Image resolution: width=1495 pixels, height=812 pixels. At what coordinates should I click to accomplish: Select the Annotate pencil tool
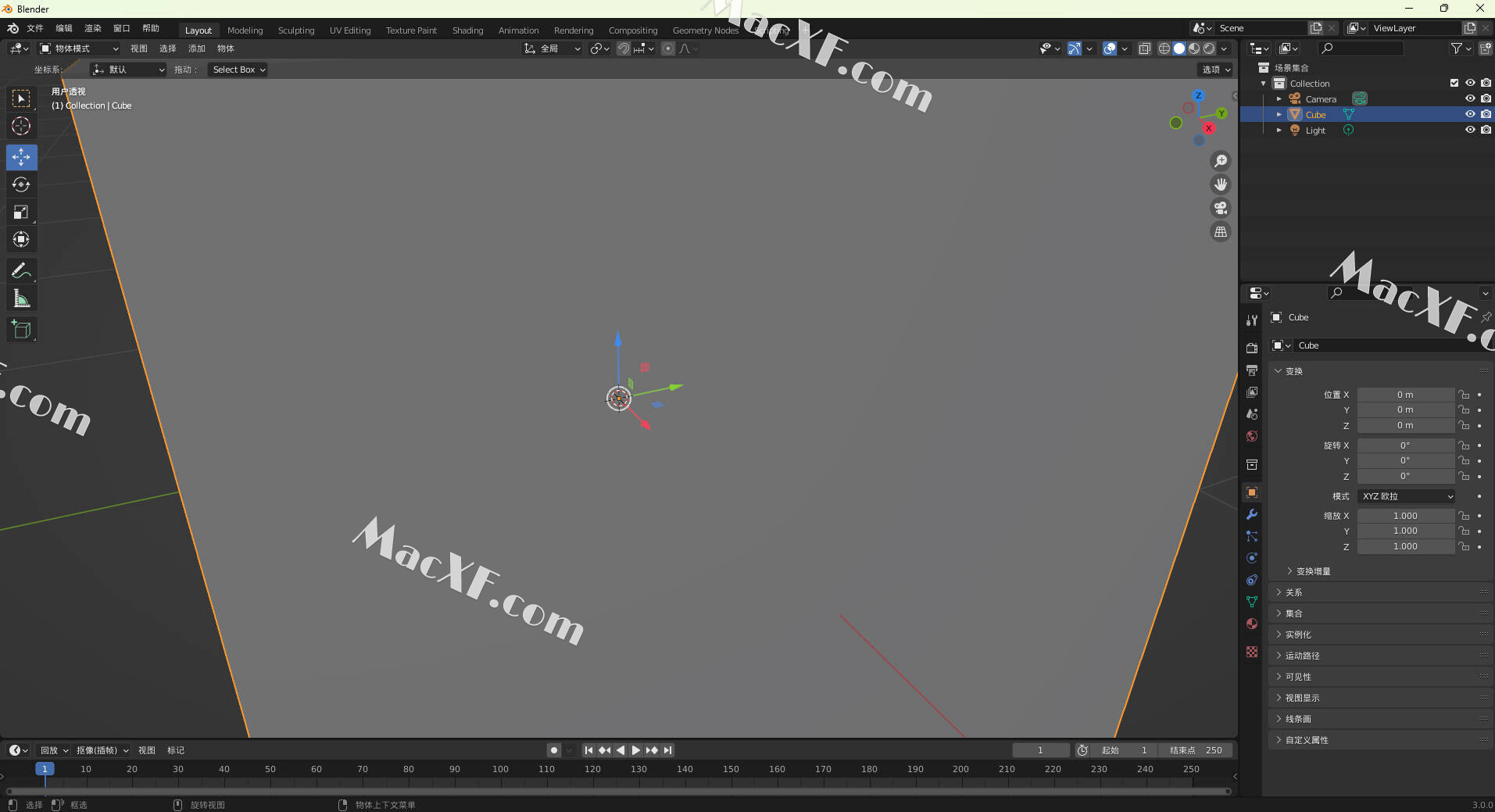click(x=21, y=271)
